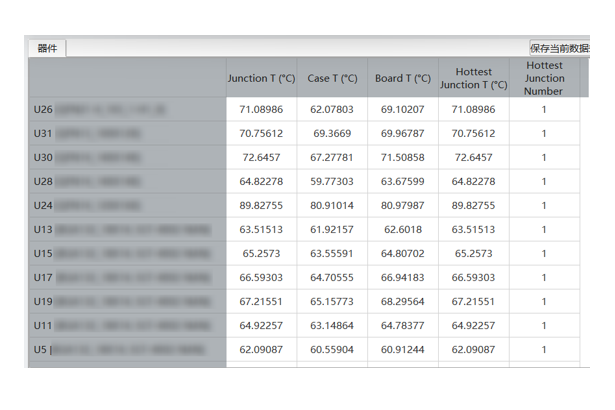Select the Hottest Junction Number header
The image size is (615, 410).
[x=544, y=78]
